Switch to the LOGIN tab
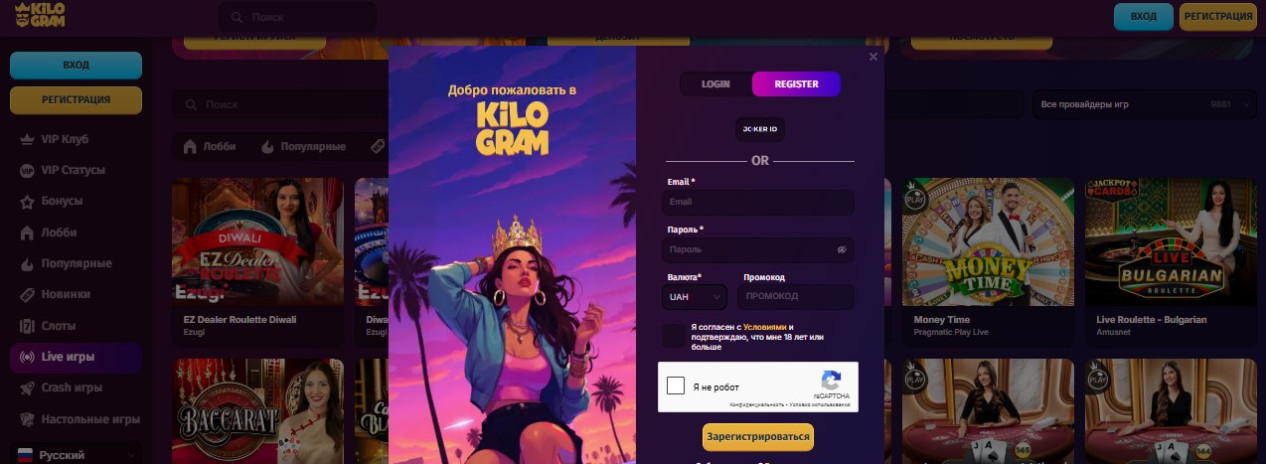1266x464 pixels. coord(715,84)
